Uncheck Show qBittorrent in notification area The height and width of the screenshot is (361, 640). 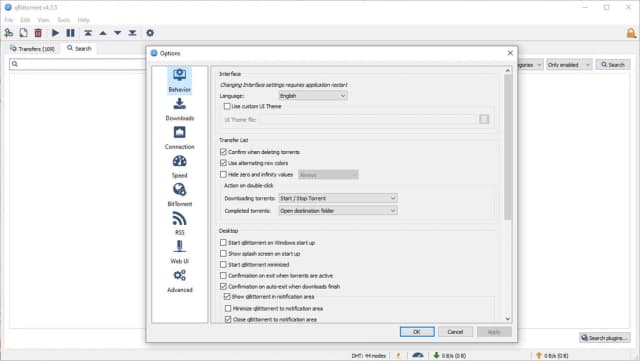point(227,296)
